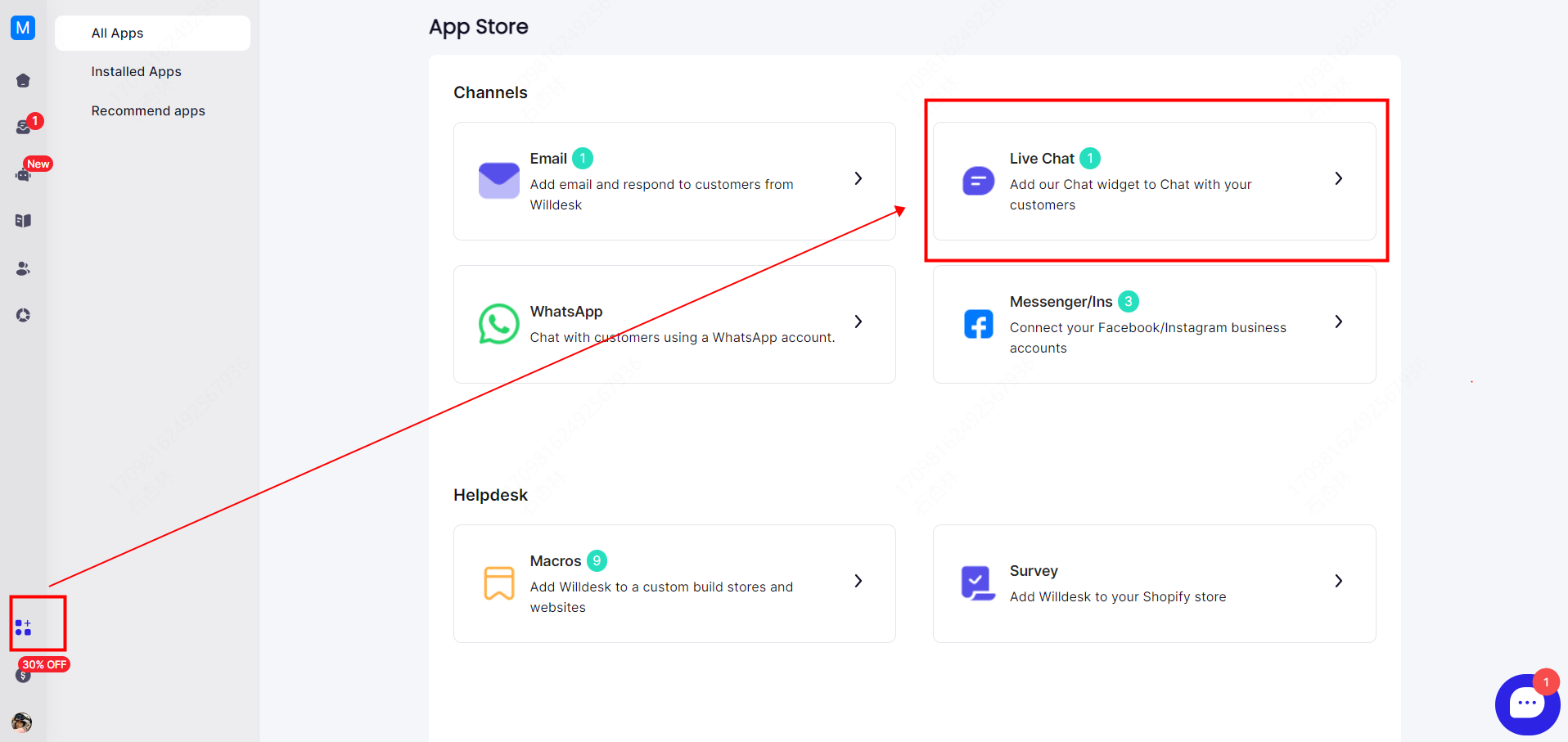Click the App Store page heading
Viewport: 1568px width, 742px height.
coord(479,27)
